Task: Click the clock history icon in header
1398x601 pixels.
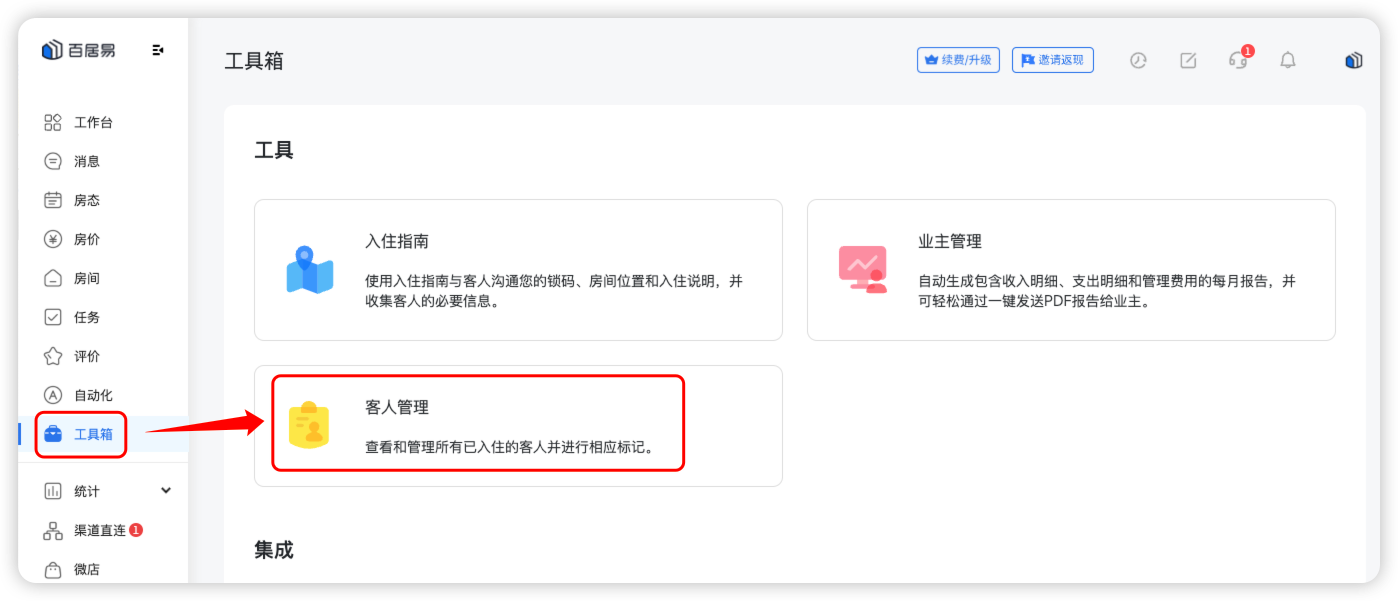Action: [1138, 60]
